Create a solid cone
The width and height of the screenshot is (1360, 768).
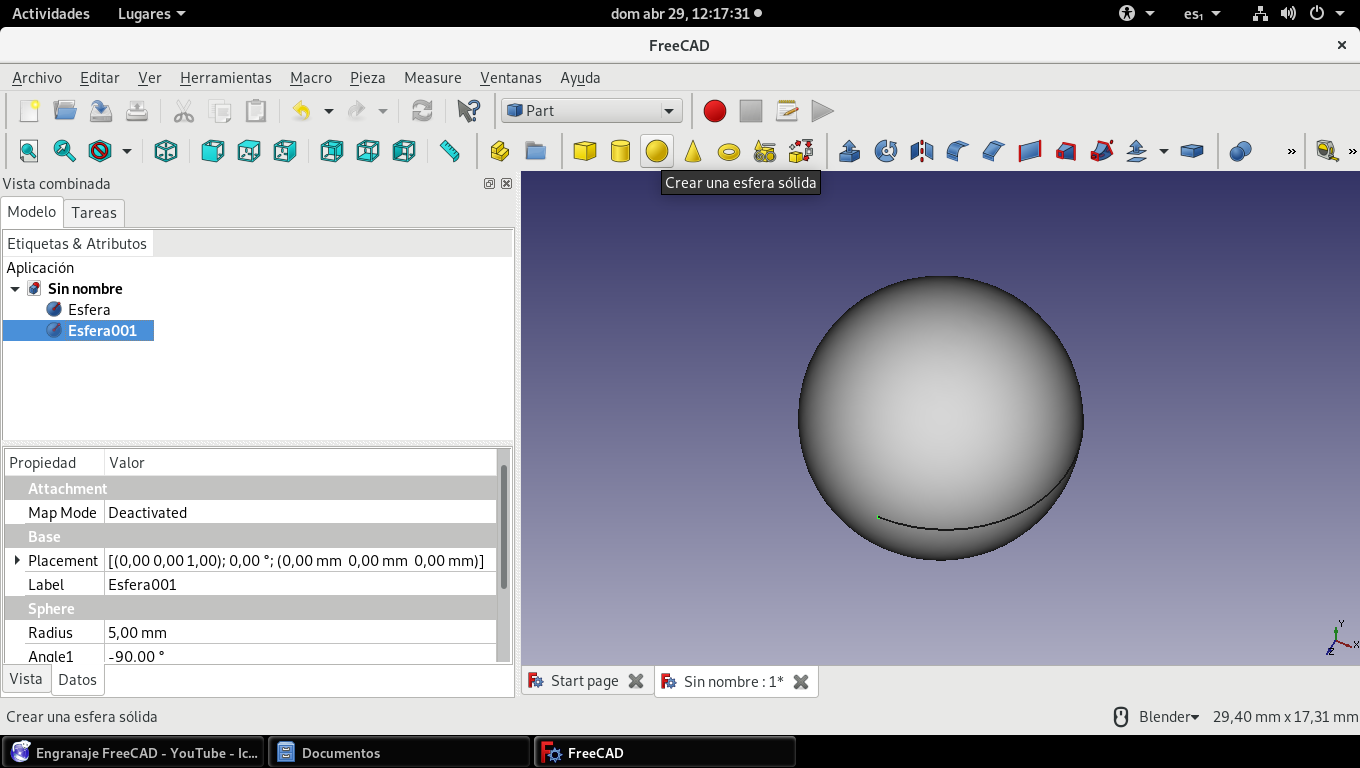(693, 151)
